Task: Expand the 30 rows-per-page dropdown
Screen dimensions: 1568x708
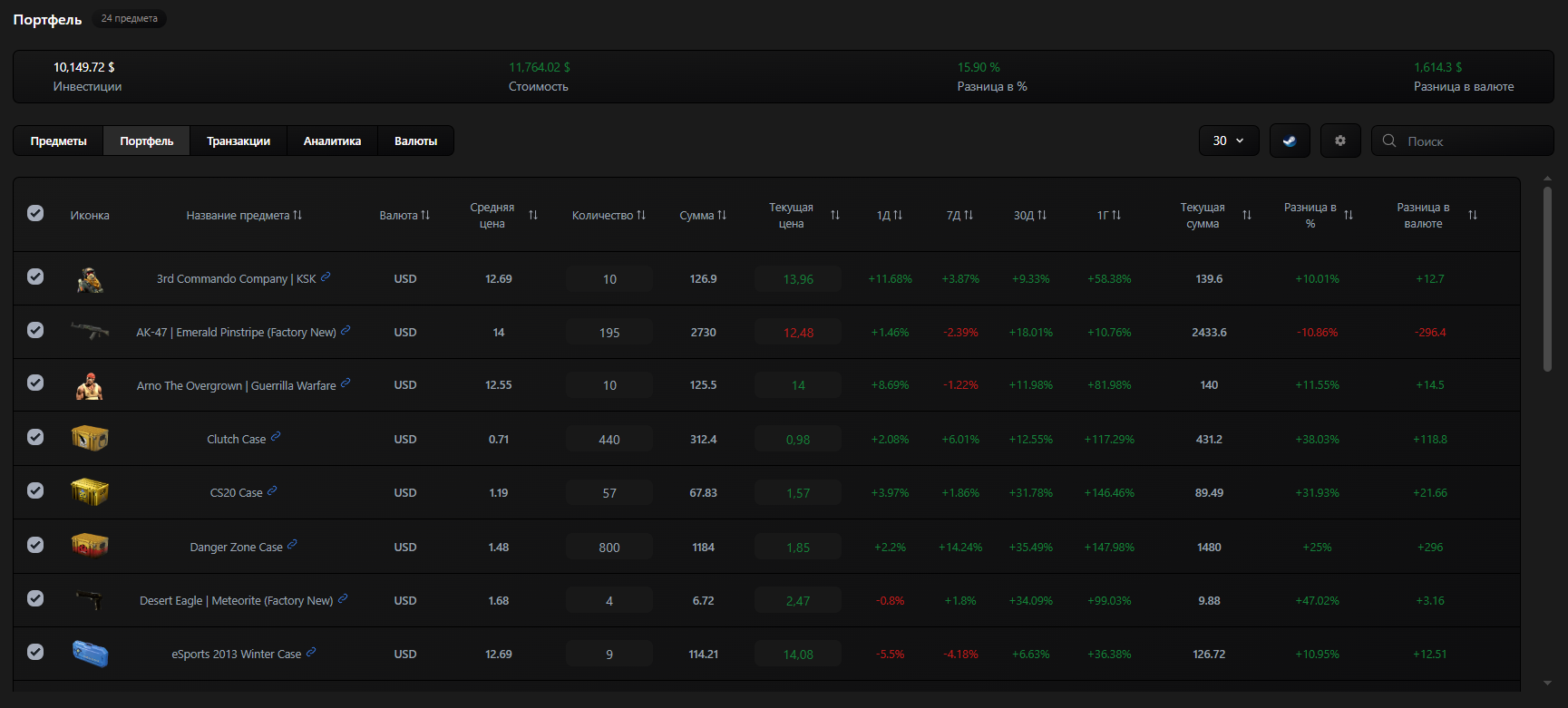Action: coord(1228,141)
